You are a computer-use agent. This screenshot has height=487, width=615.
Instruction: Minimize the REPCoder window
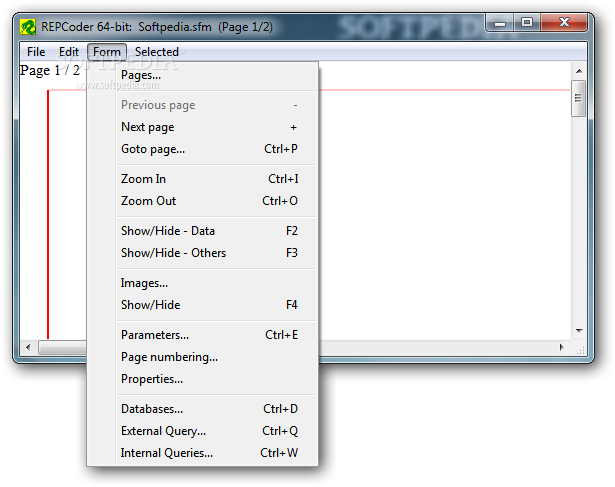[x=500, y=22]
